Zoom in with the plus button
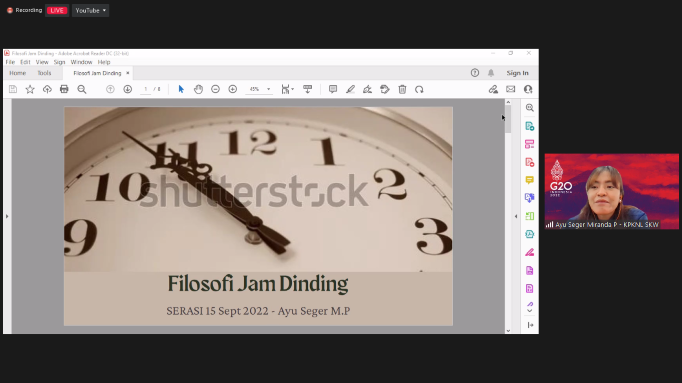The height and width of the screenshot is (383, 682). [233, 89]
